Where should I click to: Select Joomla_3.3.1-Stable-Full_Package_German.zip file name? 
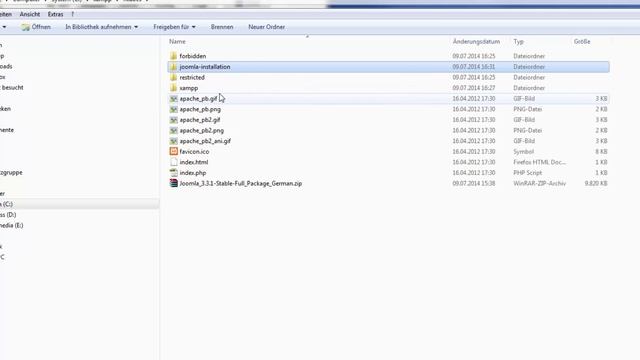(x=241, y=183)
